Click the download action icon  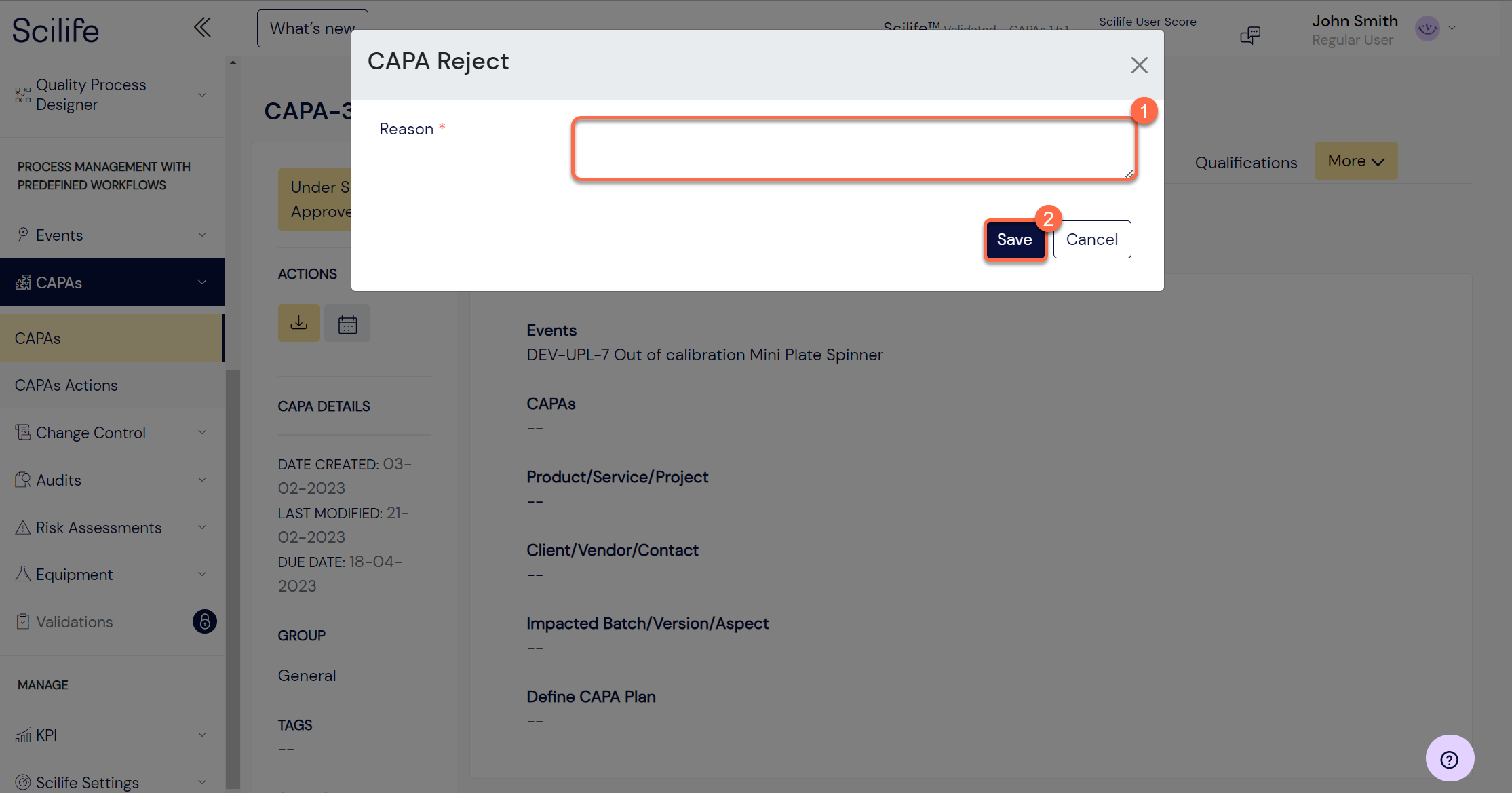tap(298, 323)
